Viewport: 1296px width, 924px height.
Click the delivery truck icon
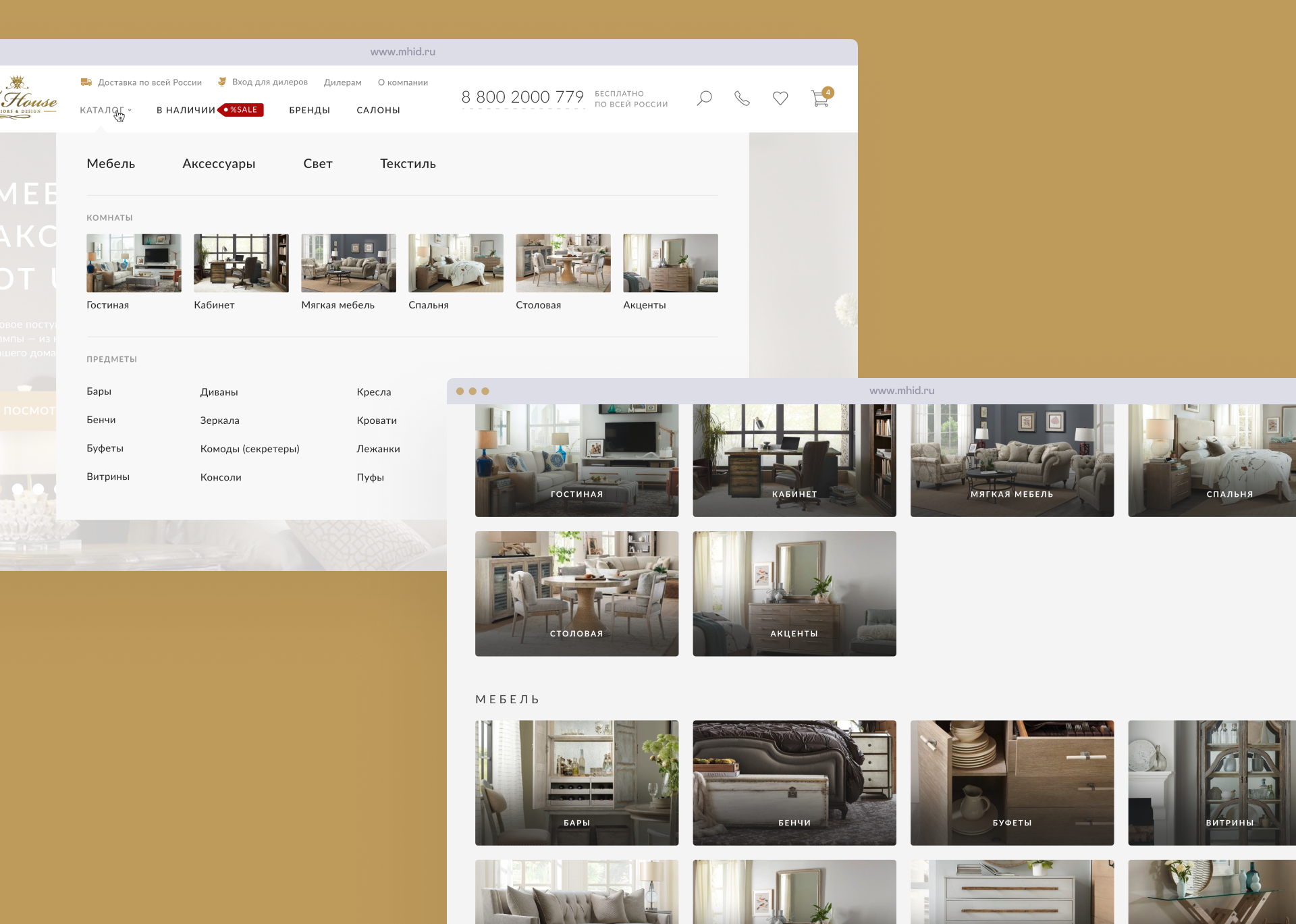click(86, 82)
